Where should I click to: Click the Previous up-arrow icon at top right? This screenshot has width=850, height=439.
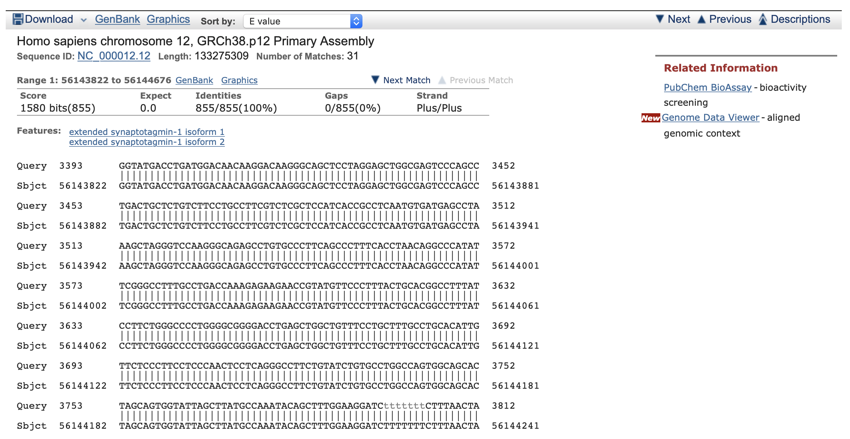[x=702, y=19]
